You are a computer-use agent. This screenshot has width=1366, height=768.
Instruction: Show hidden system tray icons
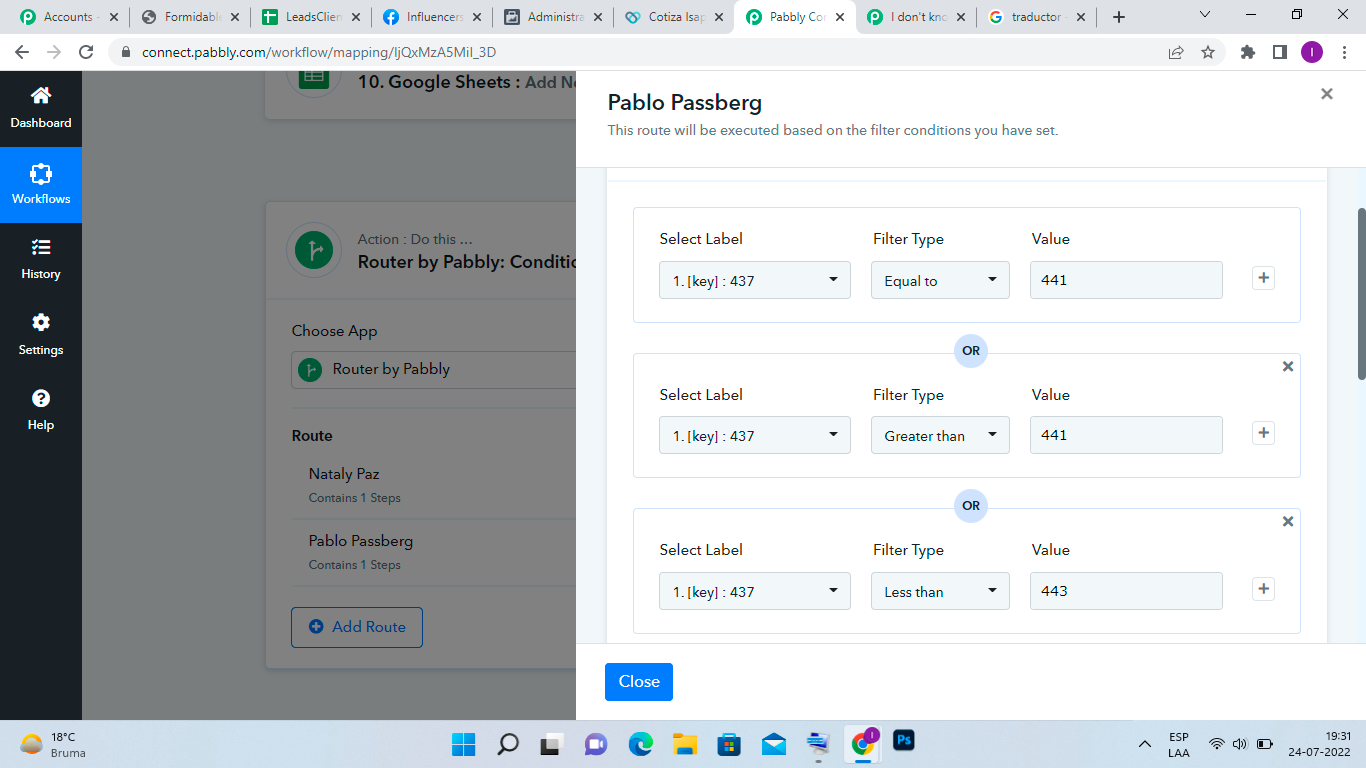click(1145, 744)
